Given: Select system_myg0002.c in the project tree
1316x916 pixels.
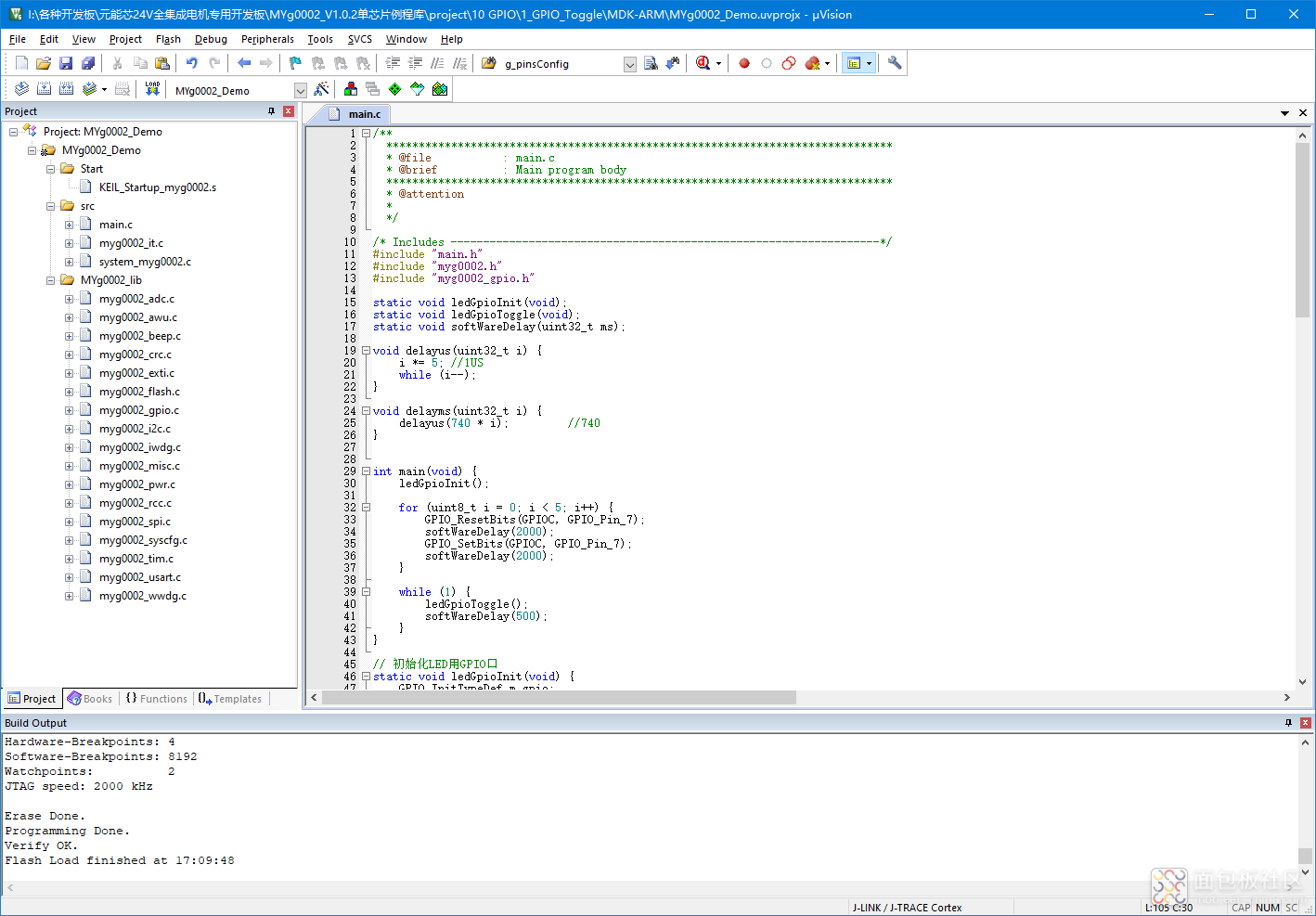Looking at the screenshot, I should tap(145, 262).
